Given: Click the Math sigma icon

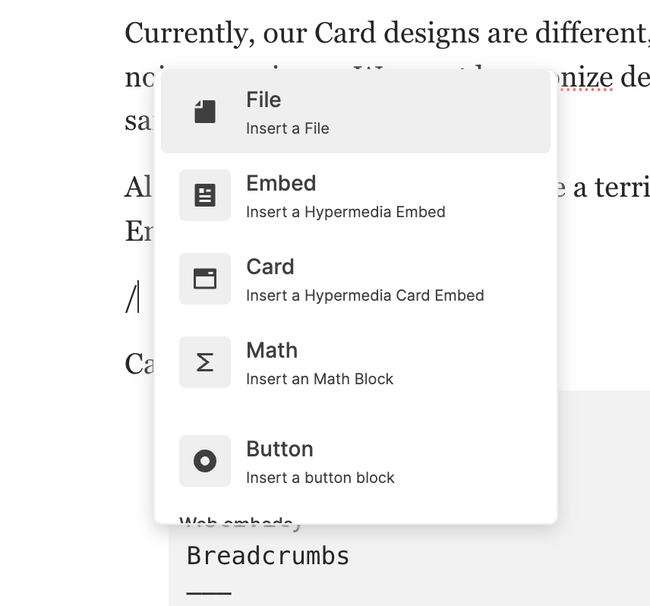Looking at the screenshot, I should coord(205,362).
